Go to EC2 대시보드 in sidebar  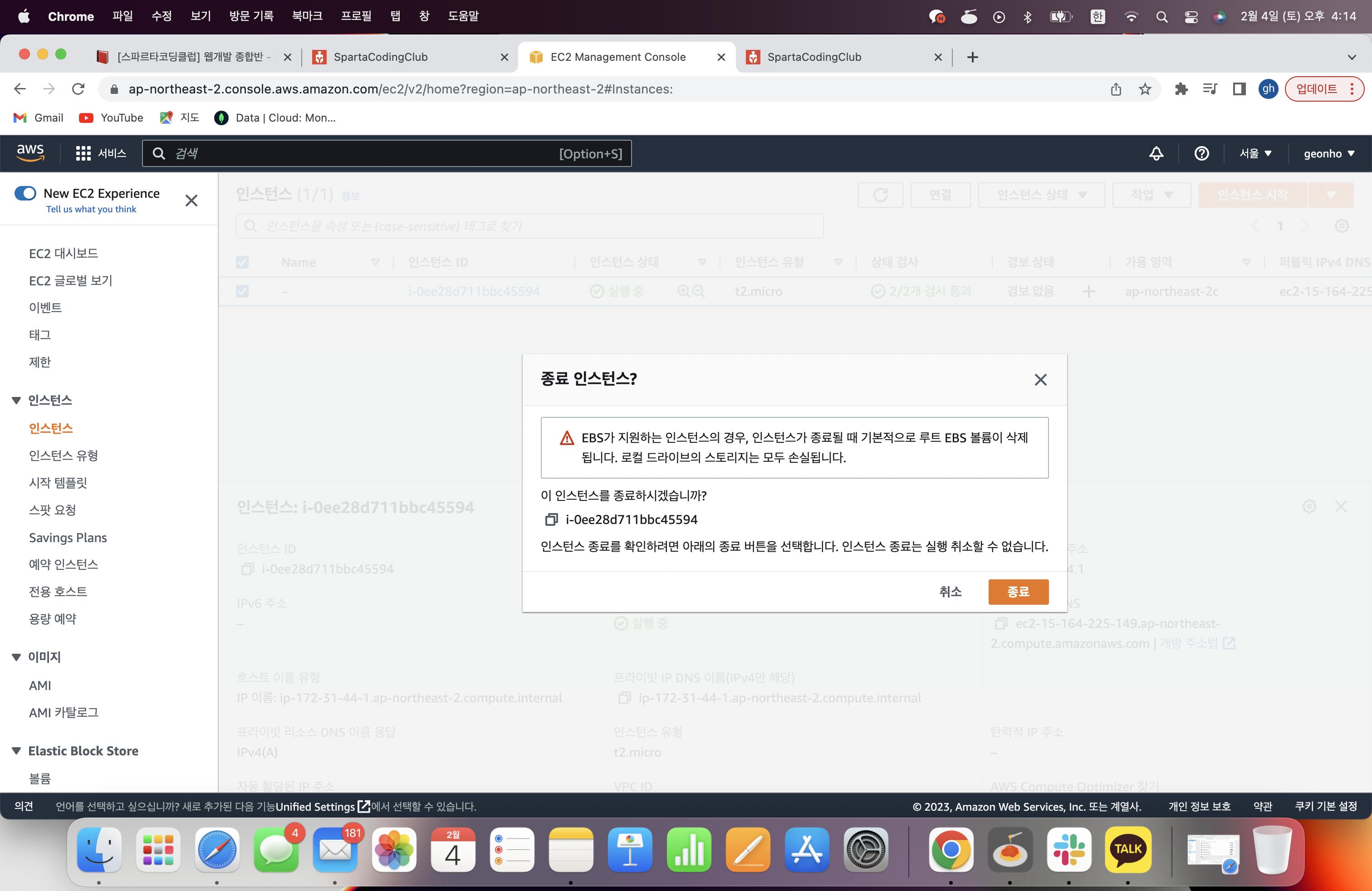64,254
